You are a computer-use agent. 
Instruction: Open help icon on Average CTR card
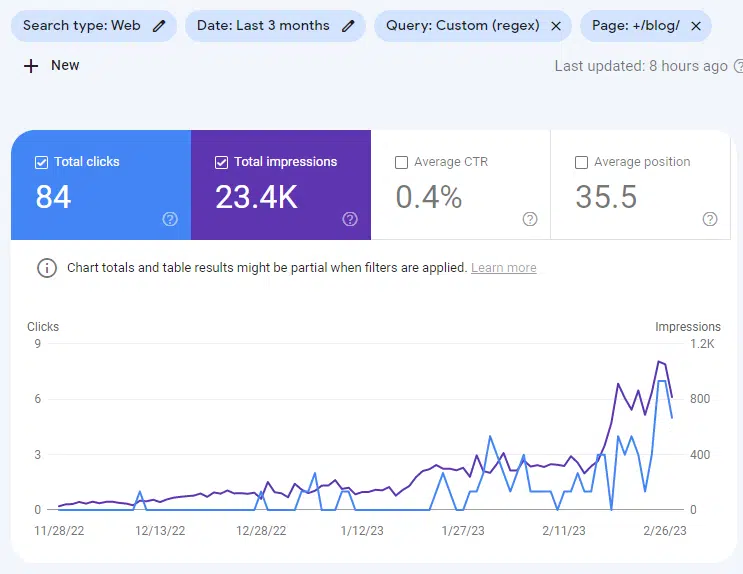coord(530,219)
